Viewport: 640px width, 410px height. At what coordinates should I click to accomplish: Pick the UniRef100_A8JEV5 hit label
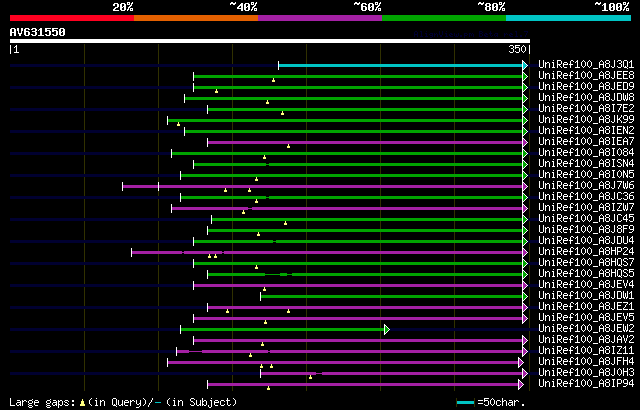point(586,318)
